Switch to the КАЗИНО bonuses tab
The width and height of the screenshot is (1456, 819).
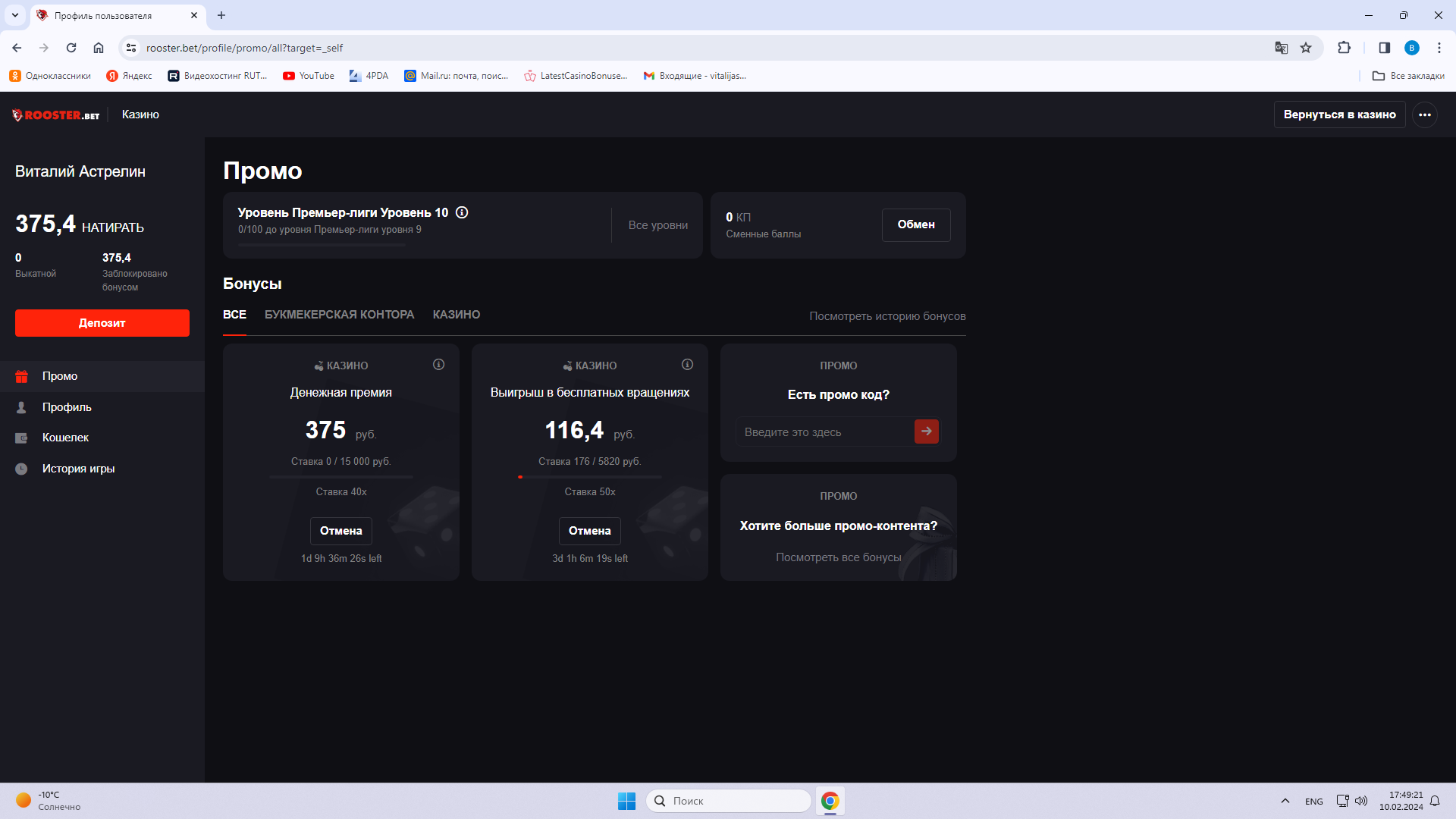(457, 315)
